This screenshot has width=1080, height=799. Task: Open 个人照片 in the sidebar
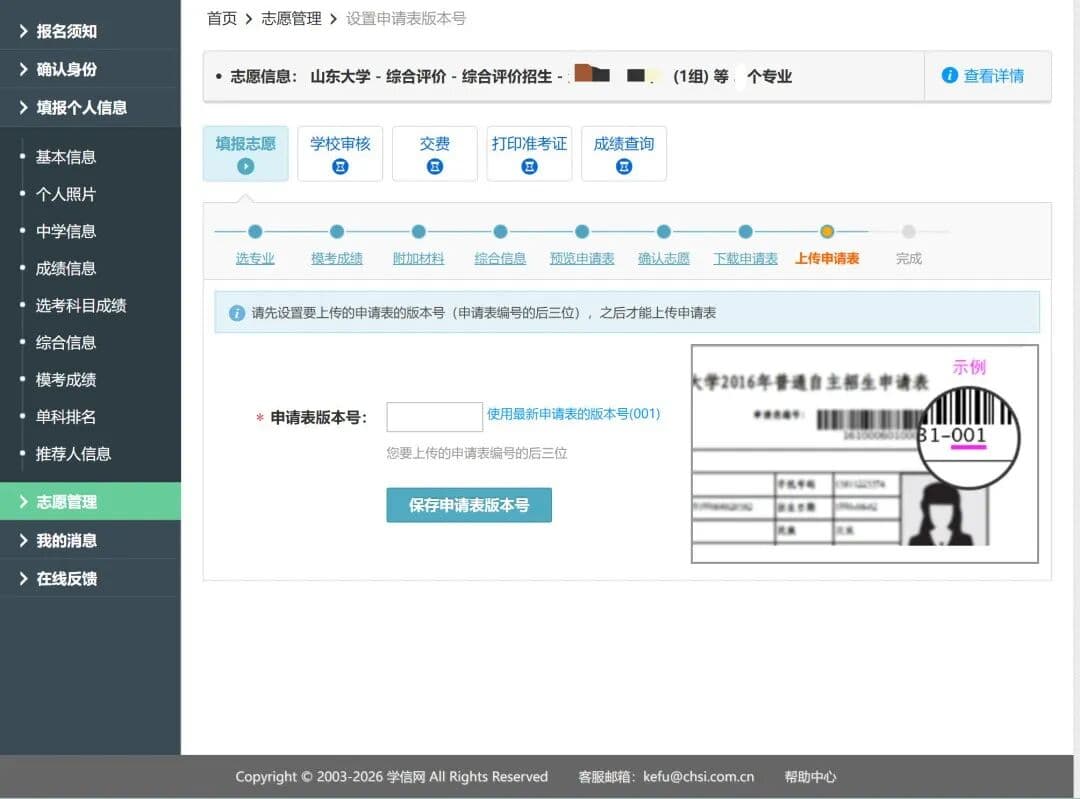pos(66,194)
